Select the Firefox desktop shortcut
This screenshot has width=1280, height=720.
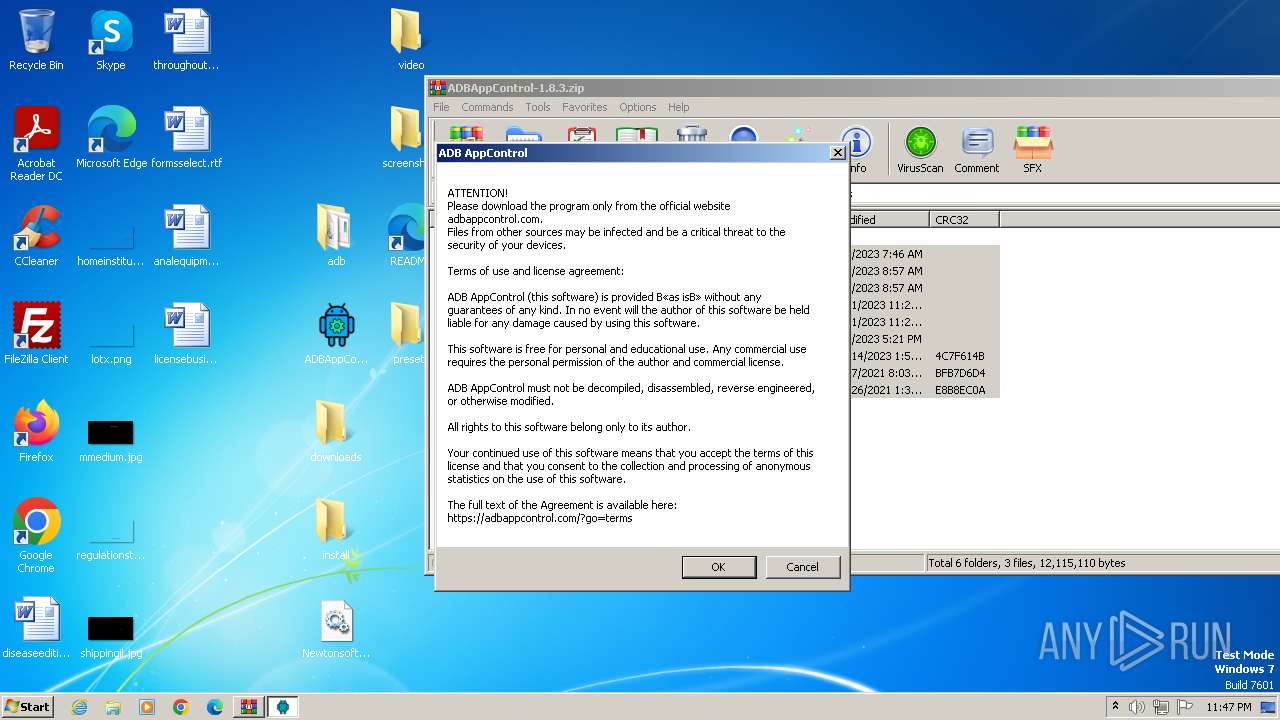click(36, 432)
